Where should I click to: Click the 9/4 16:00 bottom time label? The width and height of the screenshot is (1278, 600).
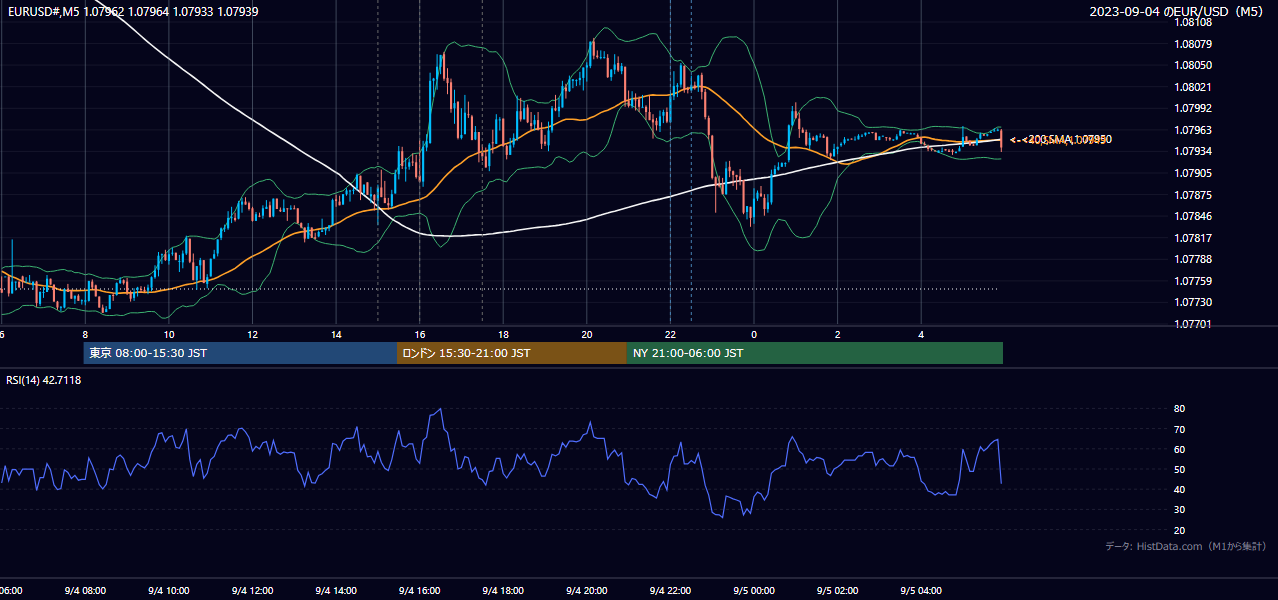[x=419, y=591]
